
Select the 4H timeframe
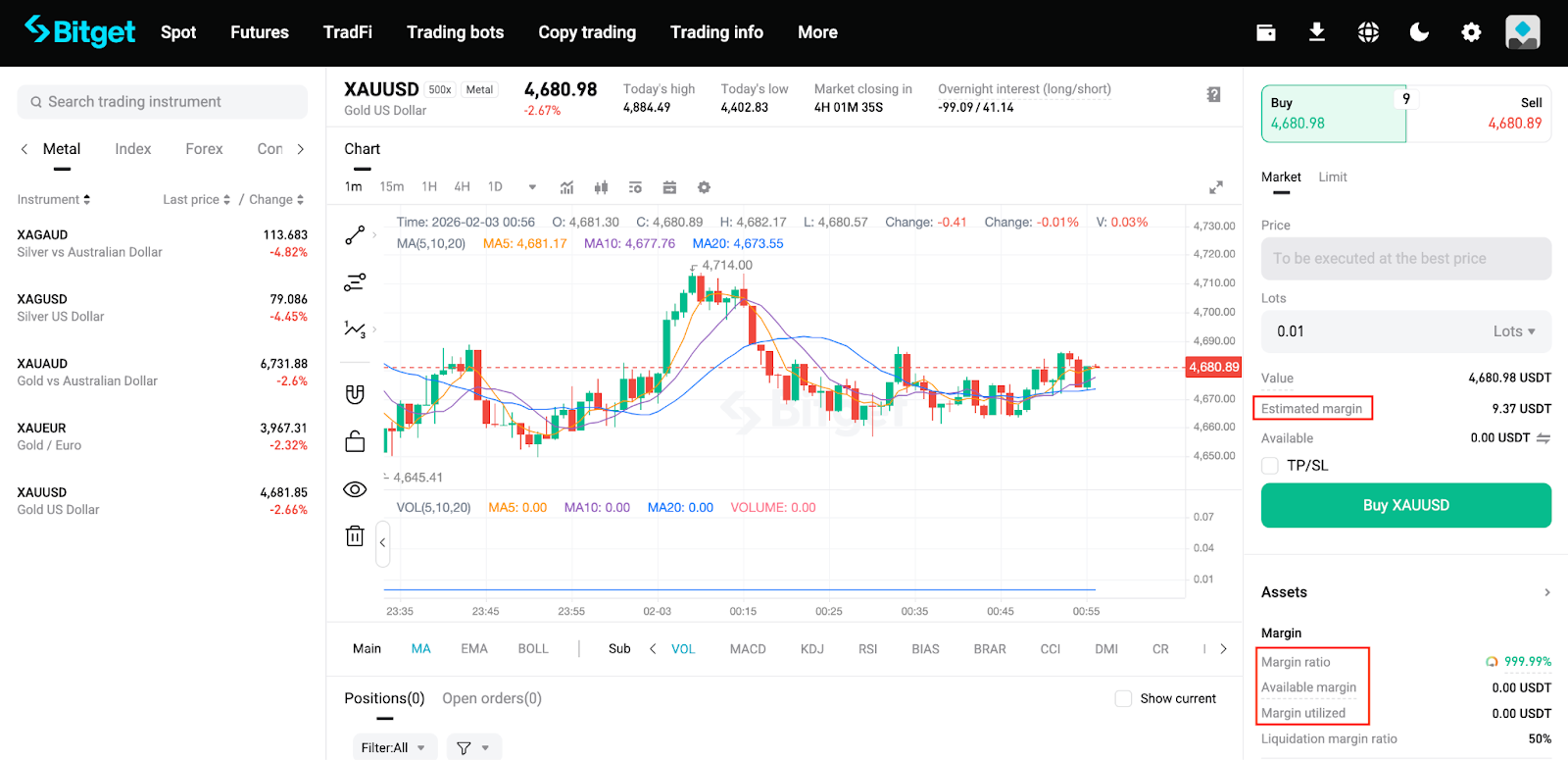pyautogui.click(x=463, y=187)
